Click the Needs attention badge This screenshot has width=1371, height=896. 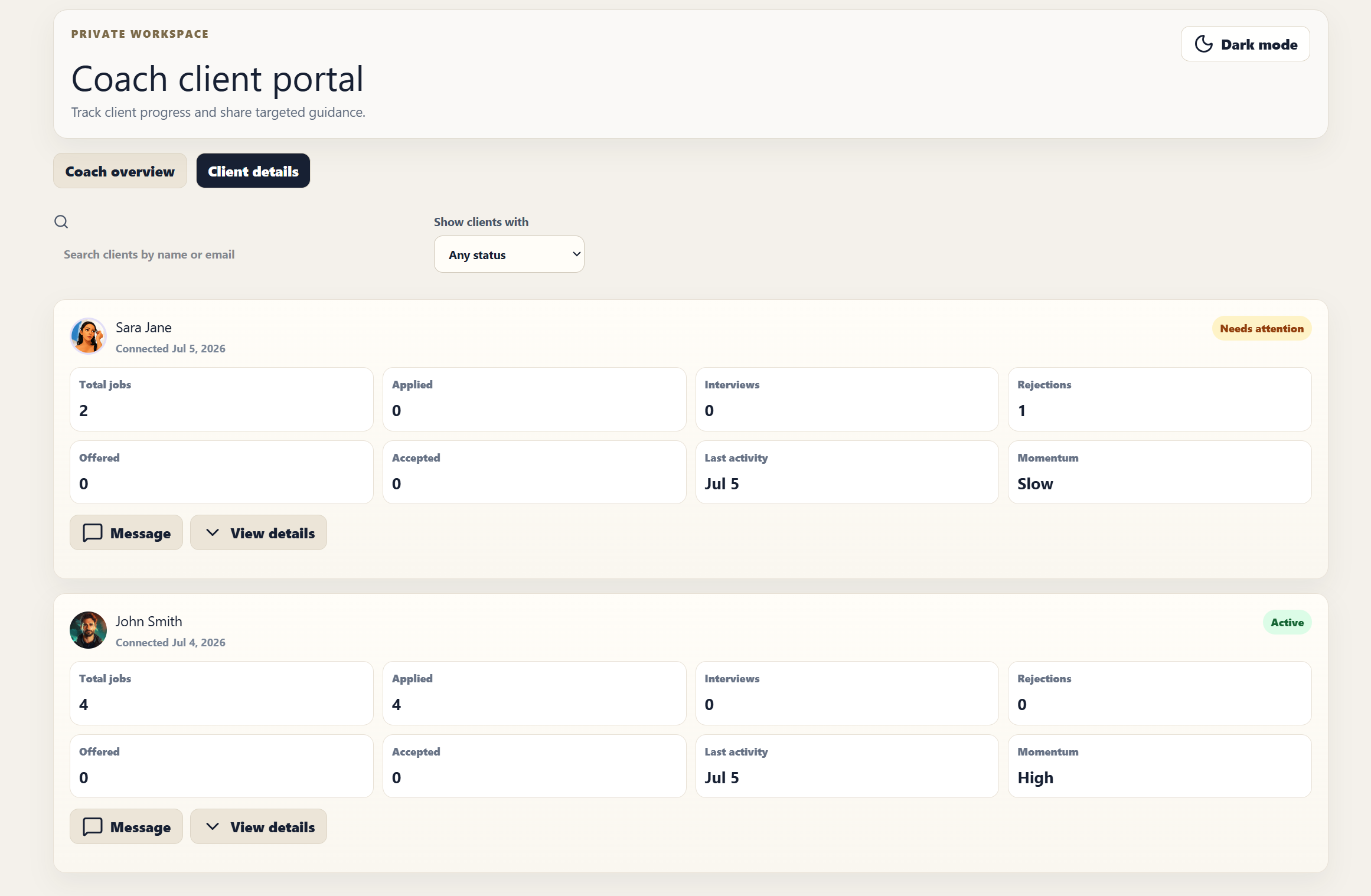(1262, 329)
